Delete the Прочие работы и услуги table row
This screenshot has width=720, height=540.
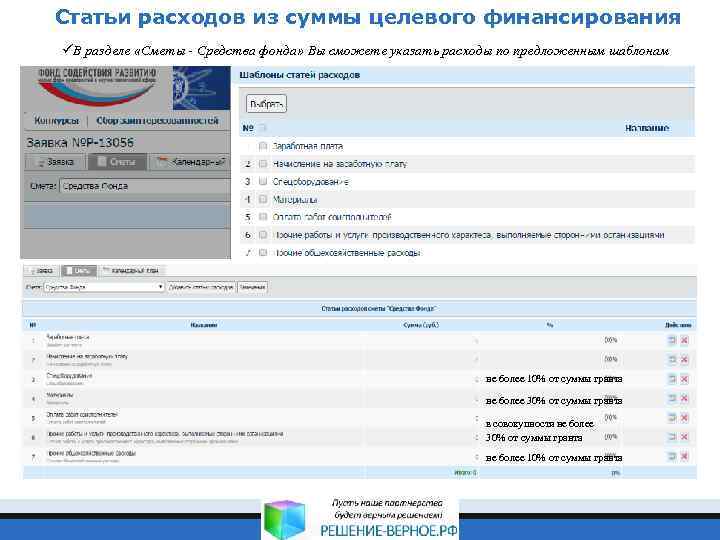pyautogui.click(x=684, y=437)
